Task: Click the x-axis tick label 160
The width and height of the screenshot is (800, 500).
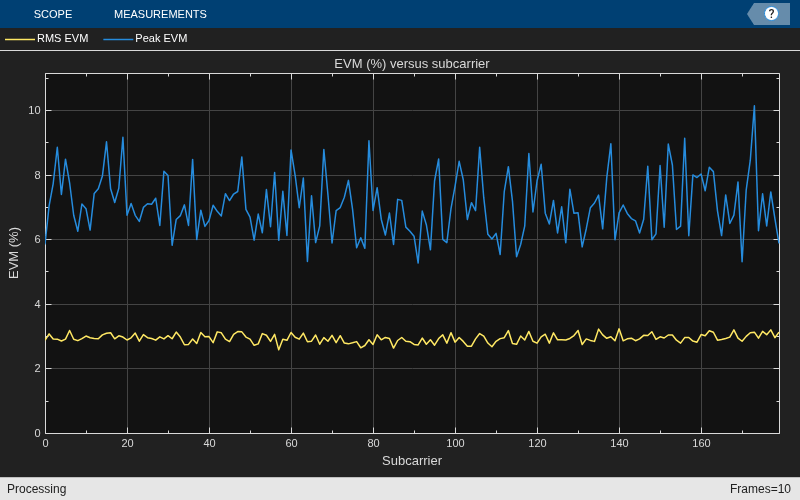Action: (701, 443)
